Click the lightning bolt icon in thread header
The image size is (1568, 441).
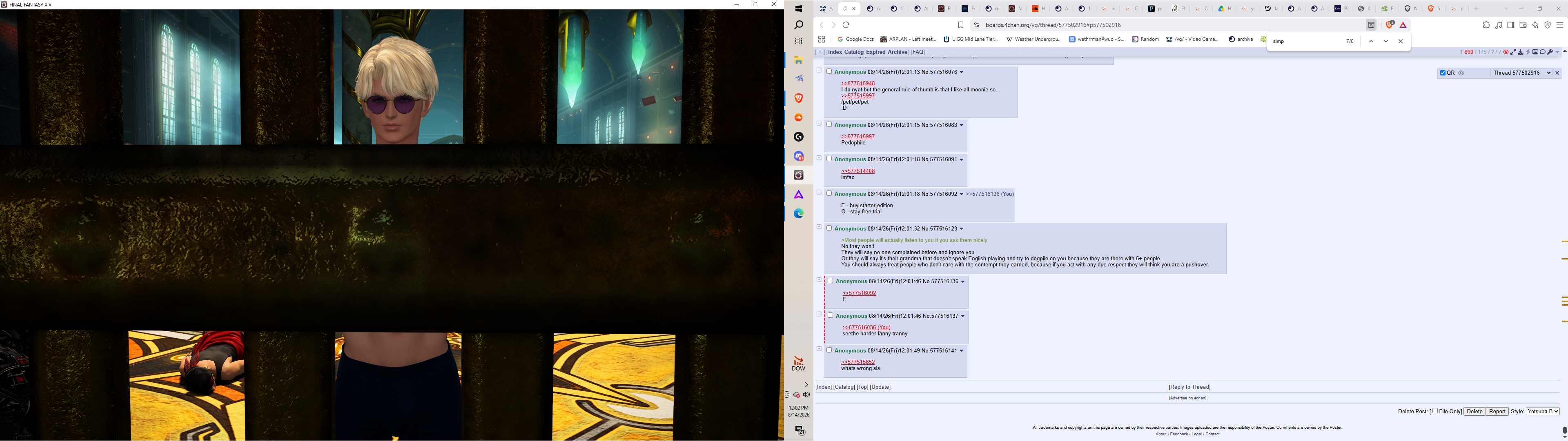click(x=1528, y=52)
